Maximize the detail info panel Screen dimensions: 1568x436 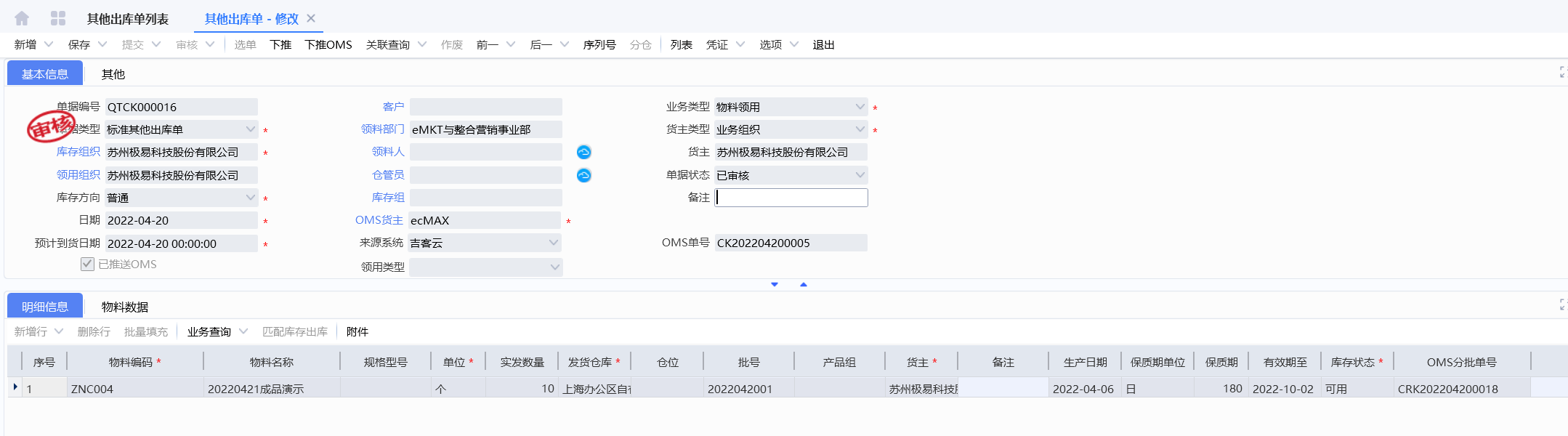(1562, 304)
